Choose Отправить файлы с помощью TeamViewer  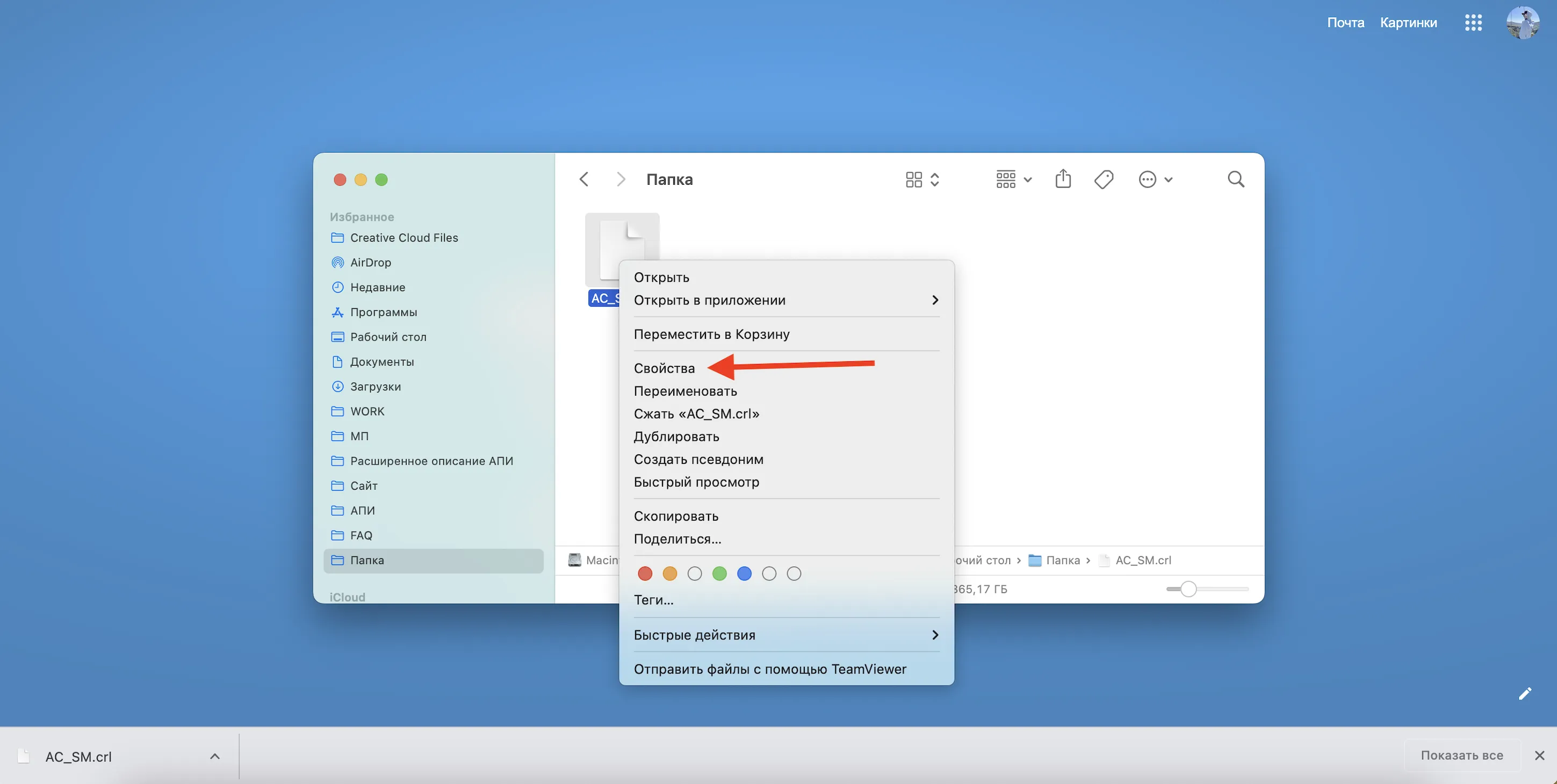(787, 669)
